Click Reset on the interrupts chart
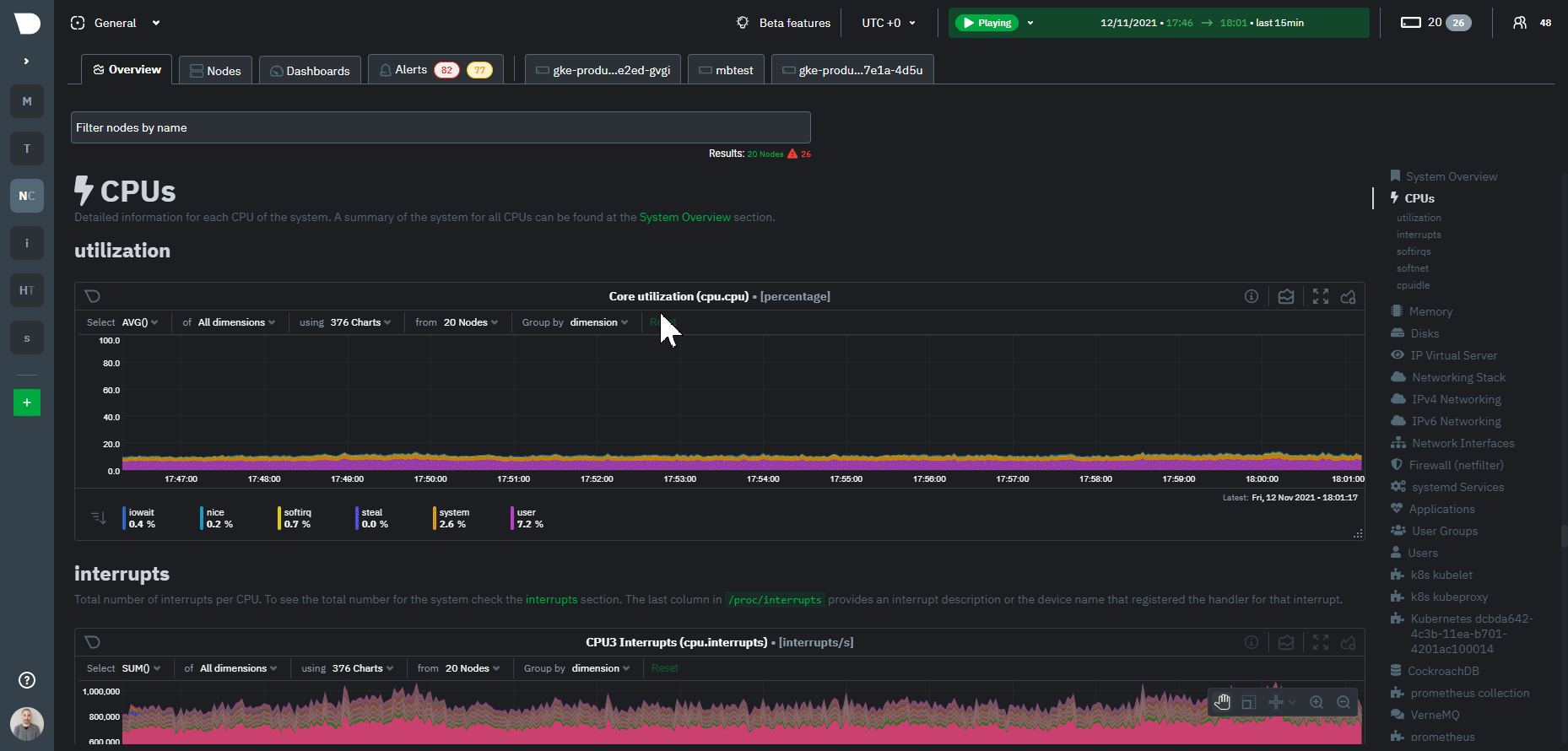This screenshot has width=1568, height=751. coord(664,668)
